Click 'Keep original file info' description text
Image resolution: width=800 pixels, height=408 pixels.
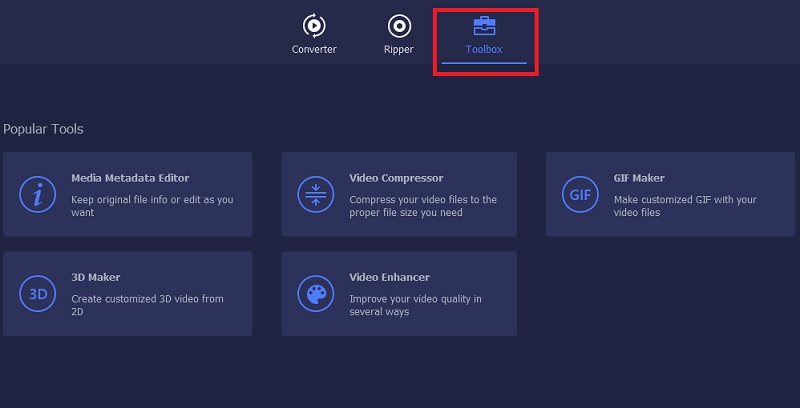pos(152,206)
